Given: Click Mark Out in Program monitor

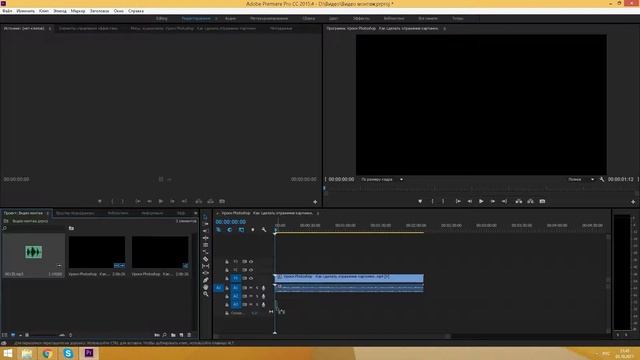Looking at the screenshot, I should 443,201.
